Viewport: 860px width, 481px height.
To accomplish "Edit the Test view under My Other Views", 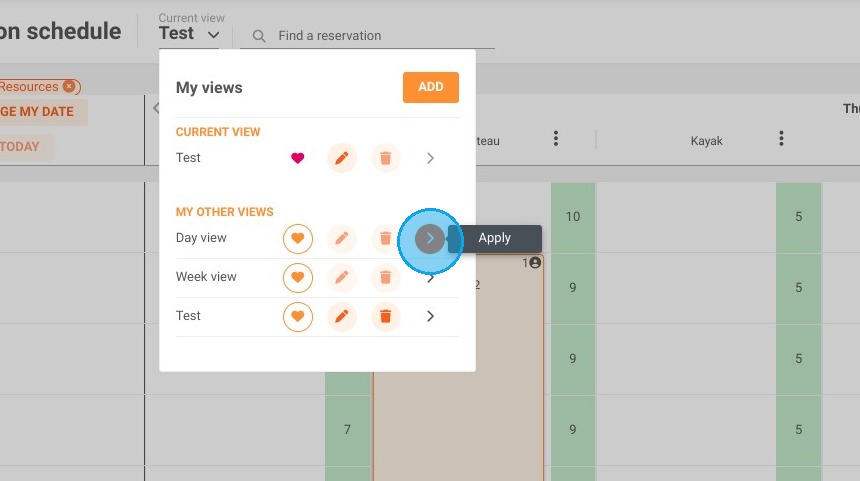I will tap(342, 316).
